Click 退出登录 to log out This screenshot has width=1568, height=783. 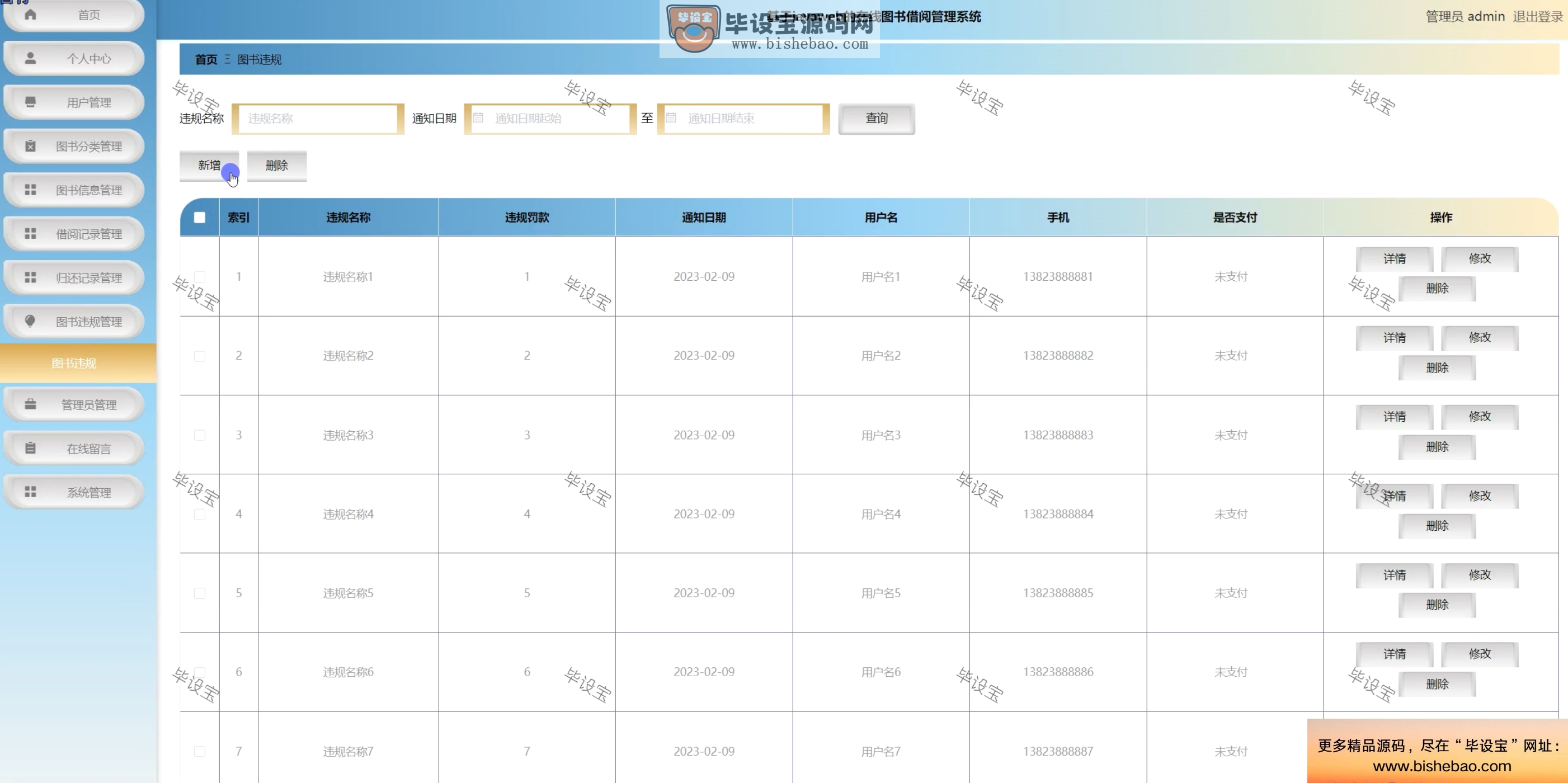(x=1538, y=16)
